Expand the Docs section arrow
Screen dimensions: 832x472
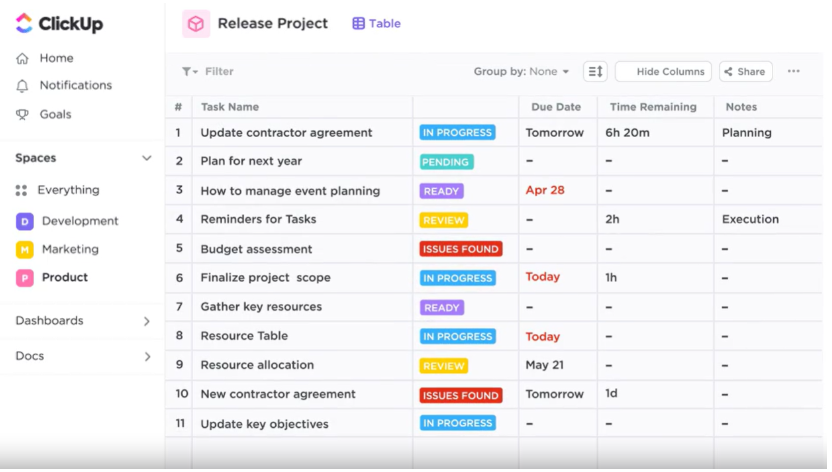click(x=148, y=357)
